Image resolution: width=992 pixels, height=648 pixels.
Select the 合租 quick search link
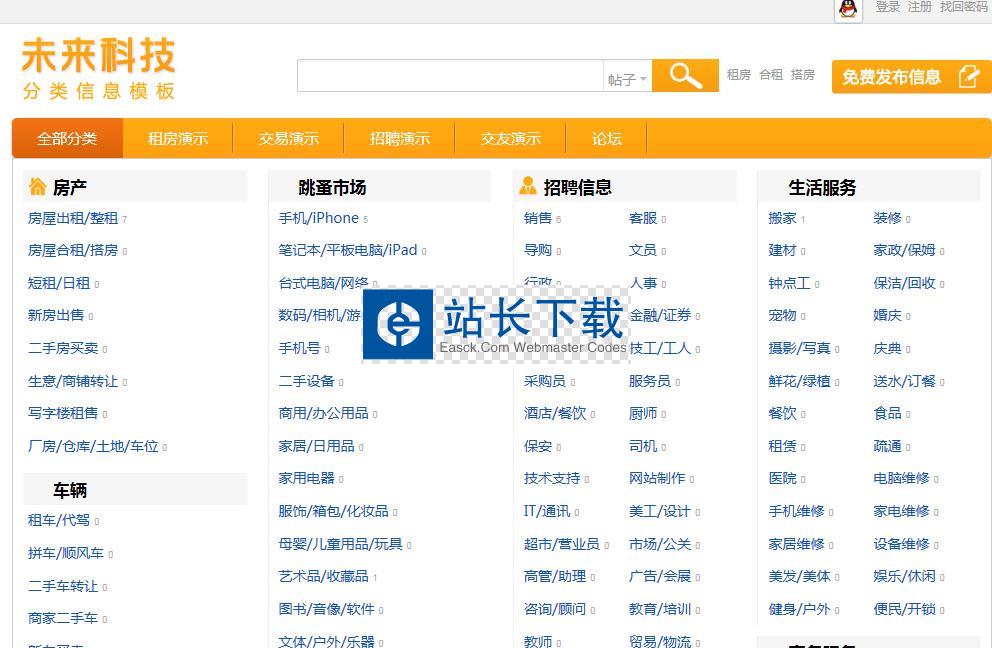click(771, 75)
